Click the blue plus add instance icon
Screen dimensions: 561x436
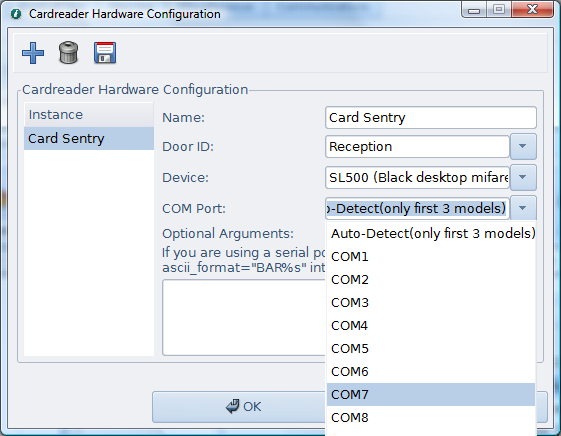point(33,53)
